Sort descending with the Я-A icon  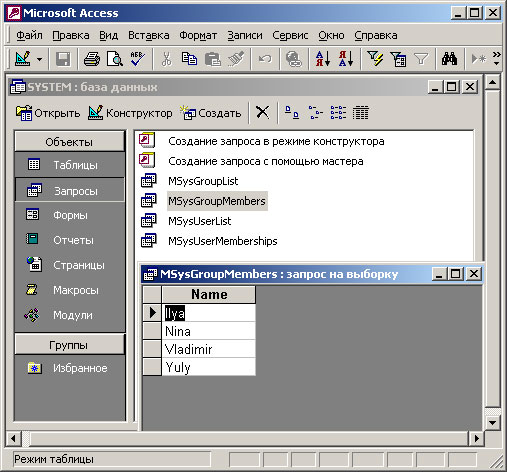tap(346, 59)
